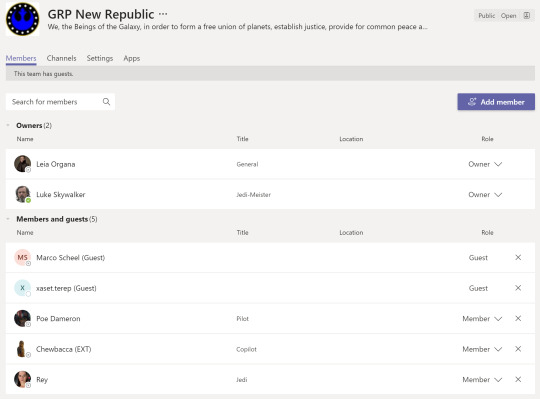This screenshot has height=399, width=540.
Task: Remove Chewbacca (EXT) from the team
Action: (x=518, y=349)
